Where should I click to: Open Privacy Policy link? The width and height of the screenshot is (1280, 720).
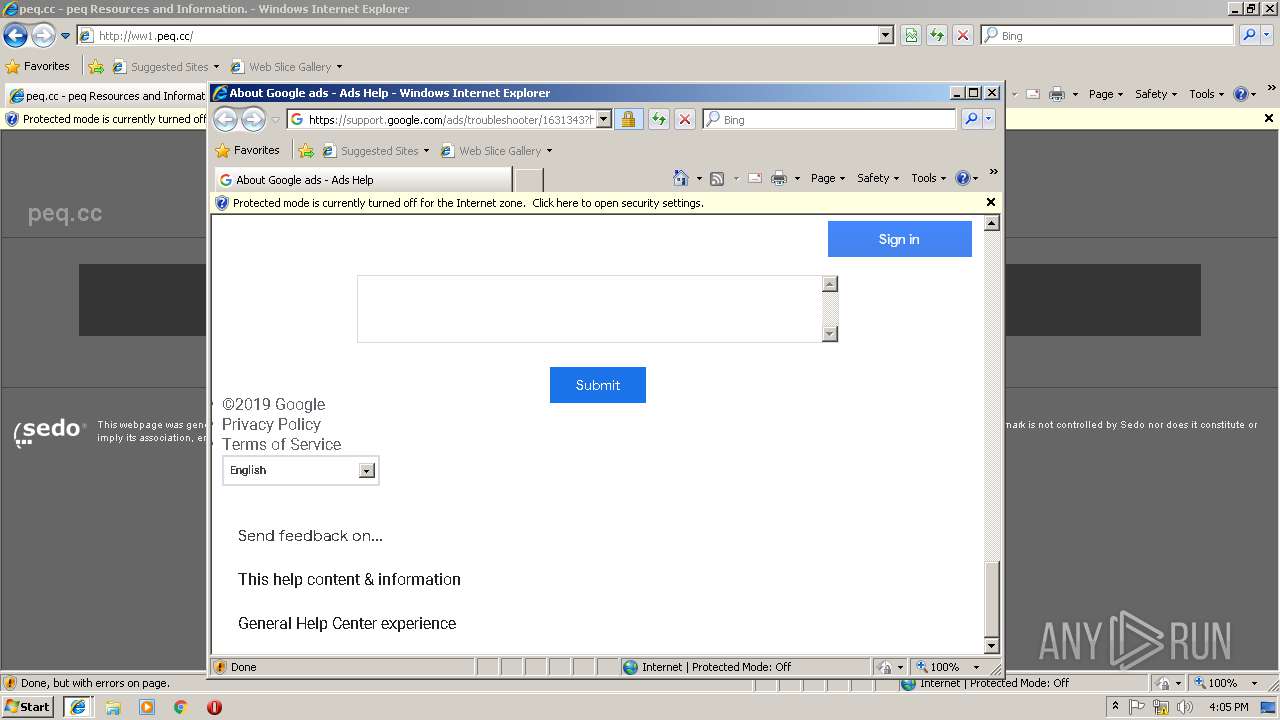(x=271, y=424)
